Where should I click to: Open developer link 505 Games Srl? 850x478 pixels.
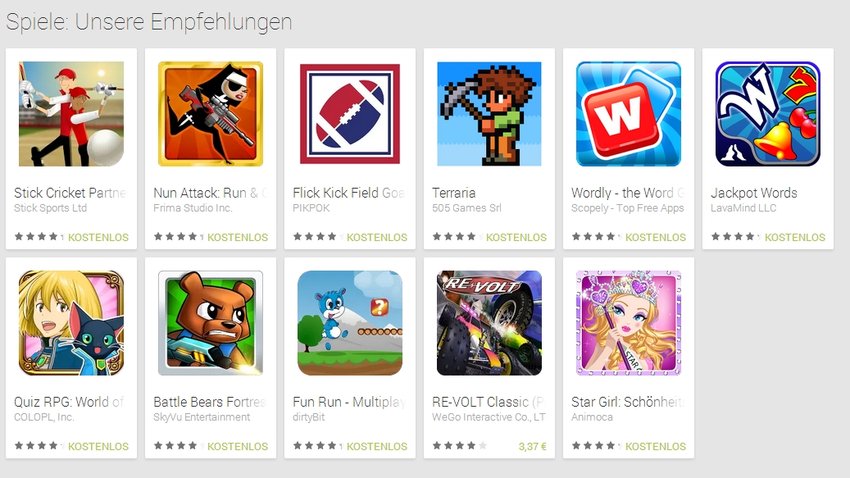click(467, 208)
